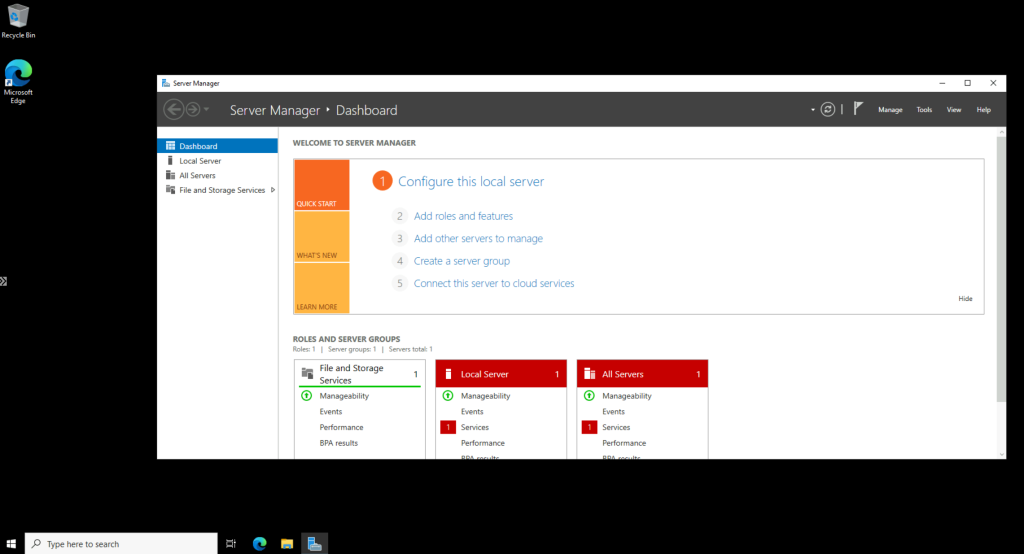Launch Microsoft Edge from the taskbar
Screen dimensions: 1024x554
tap(259, 544)
